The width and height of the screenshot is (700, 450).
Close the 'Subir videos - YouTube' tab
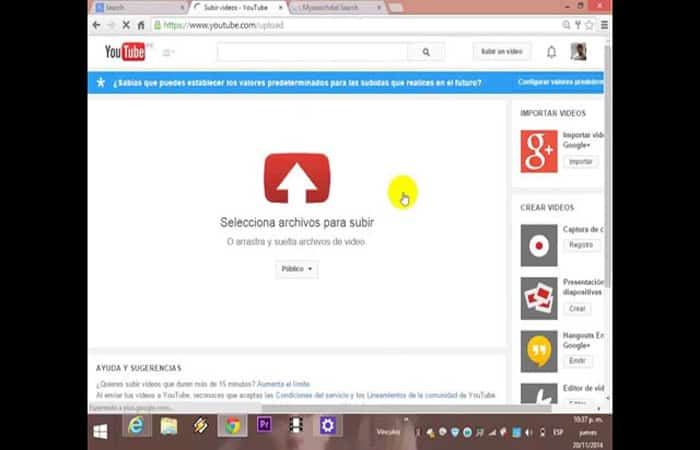(x=280, y=8)
